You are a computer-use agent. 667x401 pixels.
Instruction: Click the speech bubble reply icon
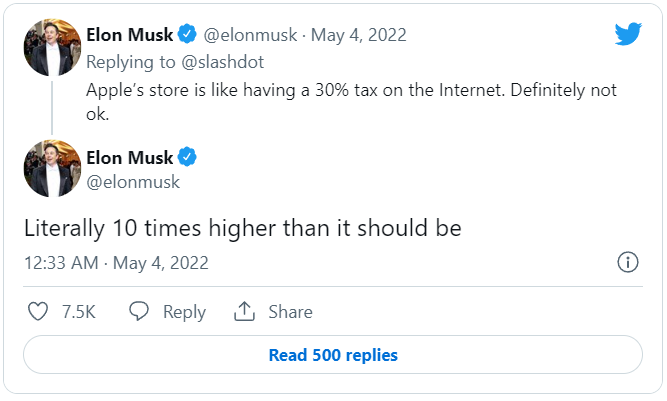point(140,312)
